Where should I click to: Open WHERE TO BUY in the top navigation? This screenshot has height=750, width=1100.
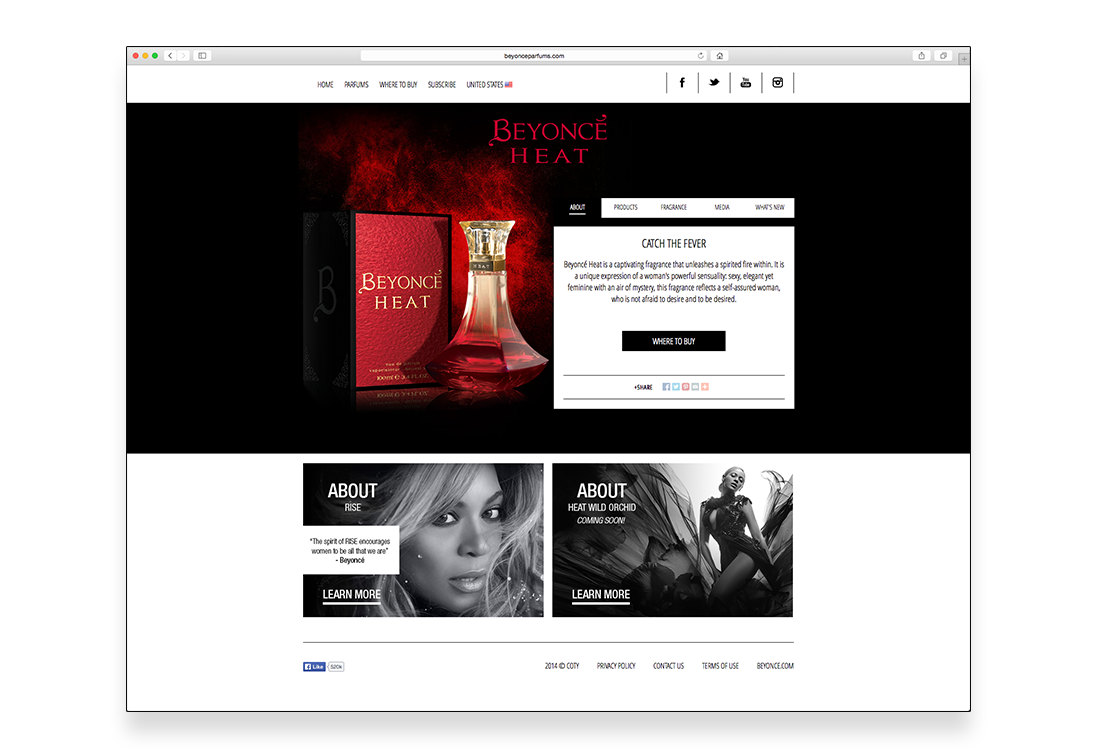click(x=398, y=85)
